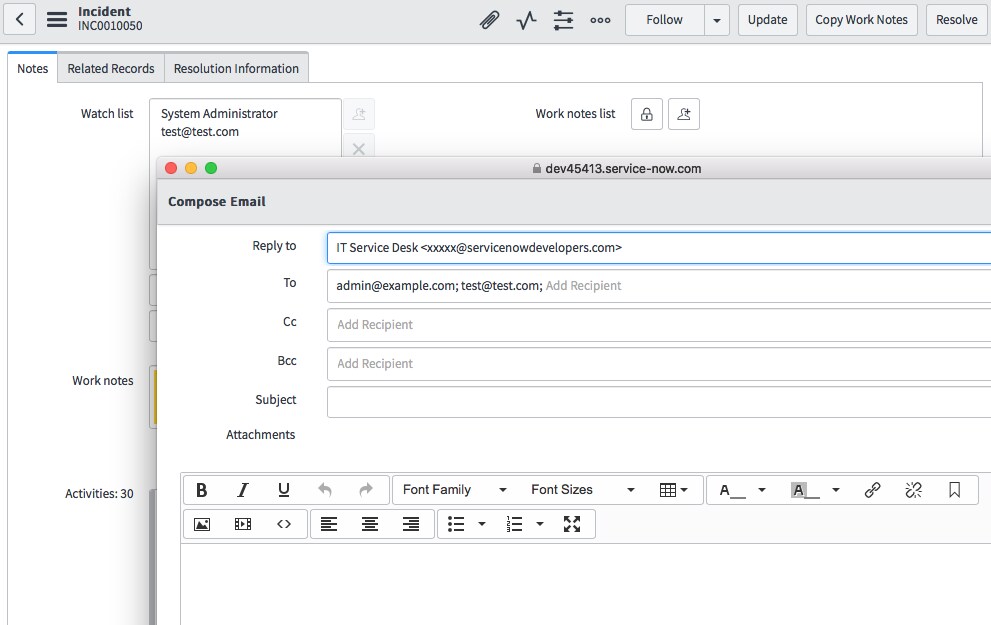Remove link with broken chain icon
Viewport: 991px width, 625px height.
pyautogui.click(x=914, y=490)
